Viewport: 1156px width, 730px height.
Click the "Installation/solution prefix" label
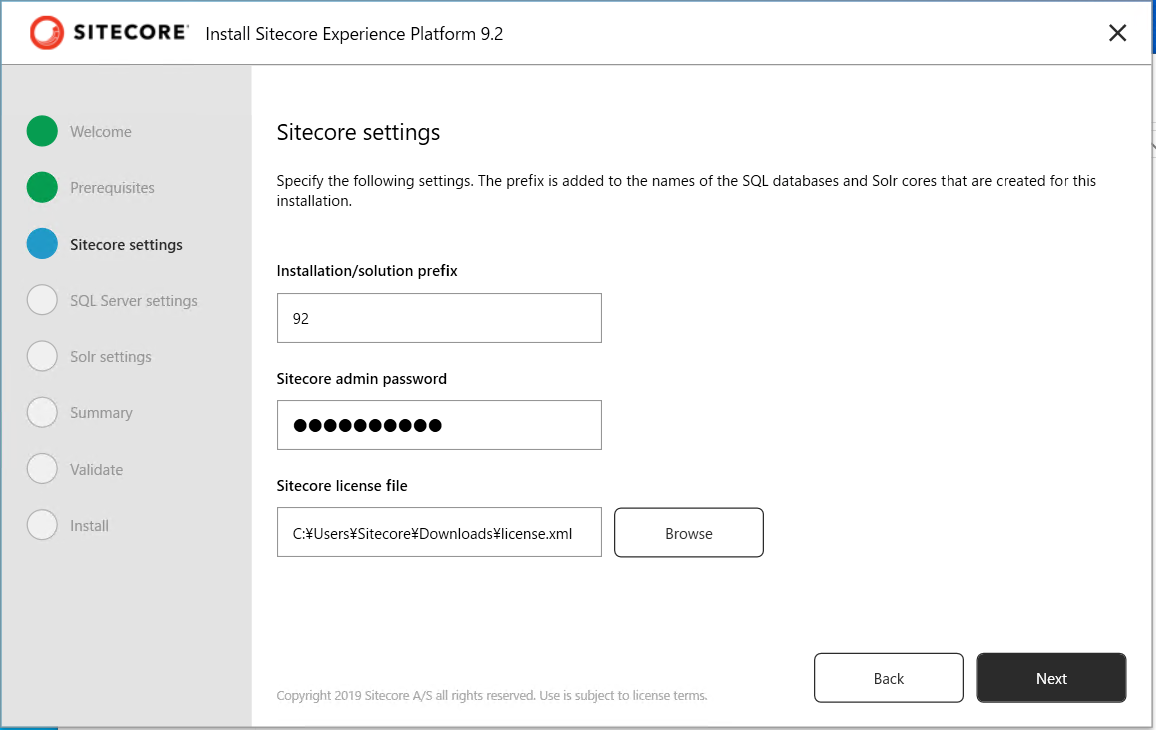click(x=367, y=271)
